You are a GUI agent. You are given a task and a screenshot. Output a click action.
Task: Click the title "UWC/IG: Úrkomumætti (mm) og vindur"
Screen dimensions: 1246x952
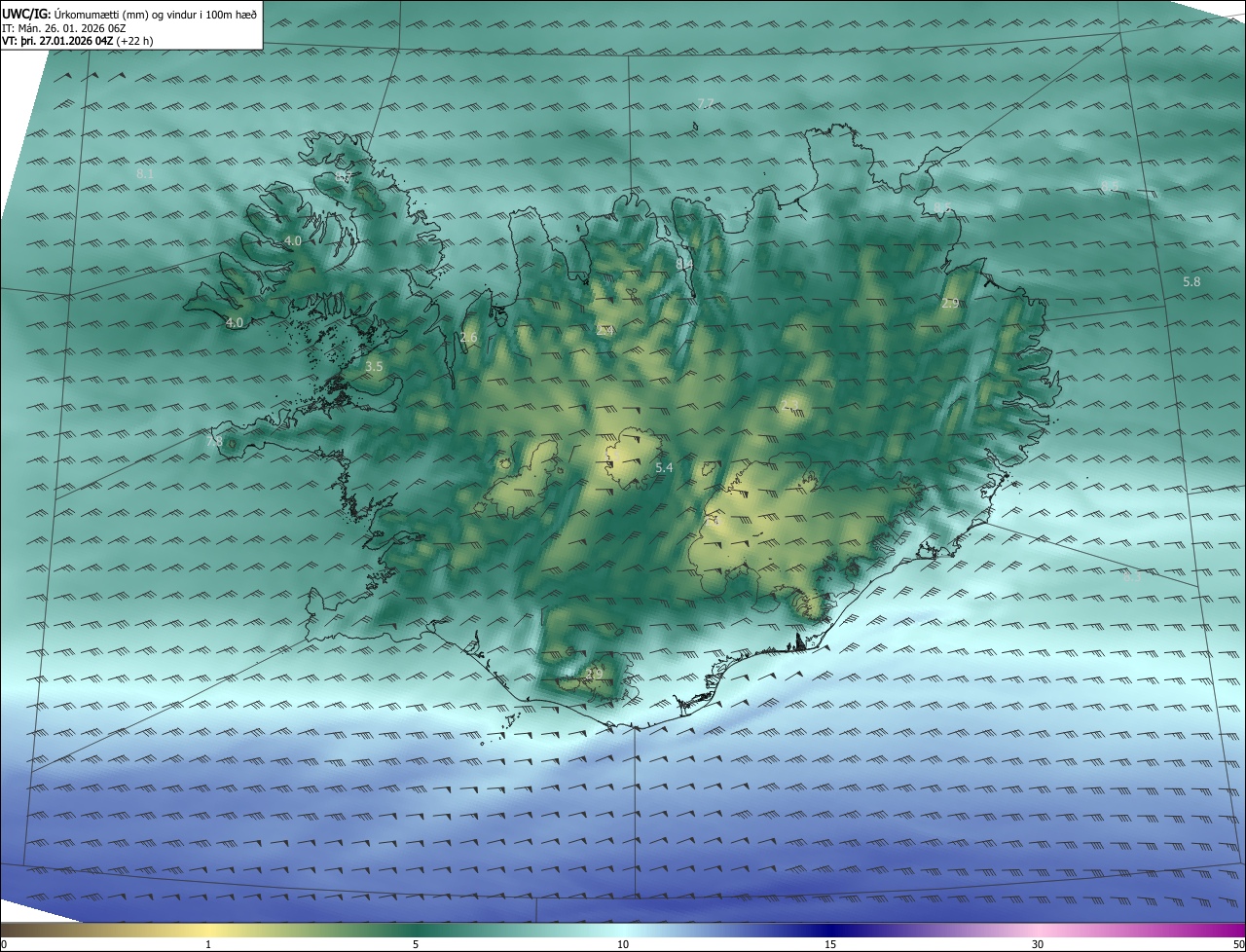click(x=129, y=14)
